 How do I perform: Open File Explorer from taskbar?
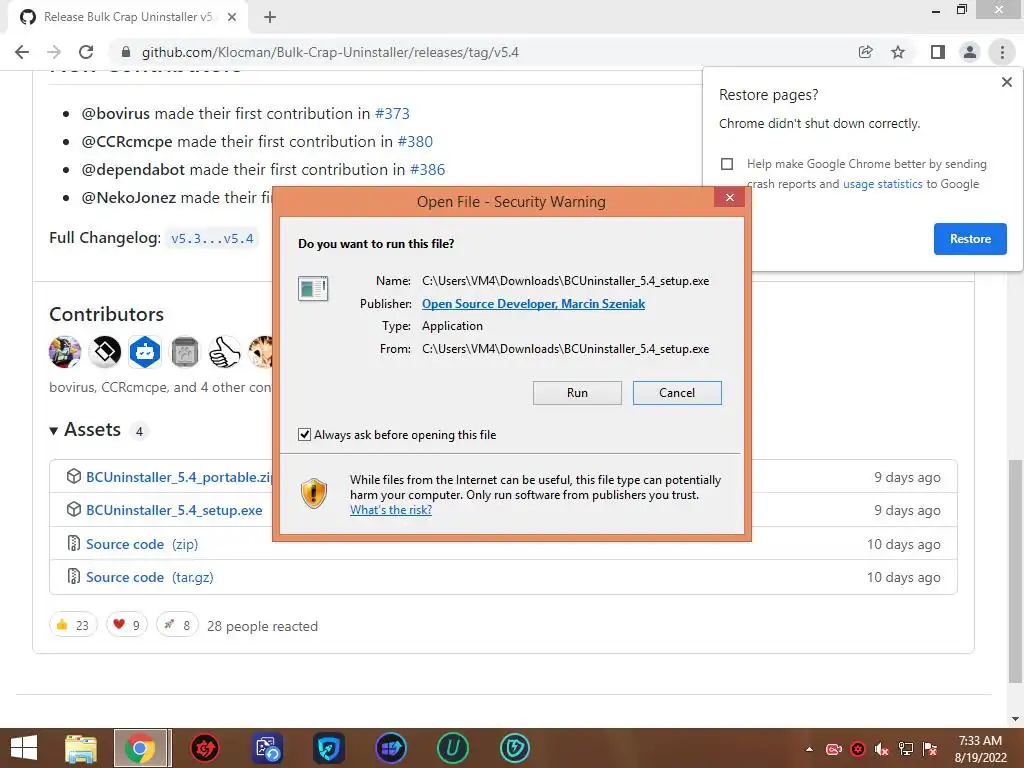81,748
